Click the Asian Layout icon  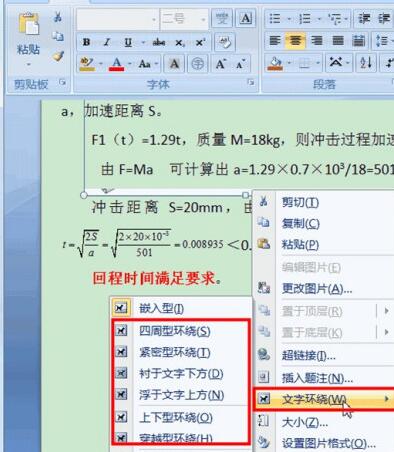click(336, 62)
